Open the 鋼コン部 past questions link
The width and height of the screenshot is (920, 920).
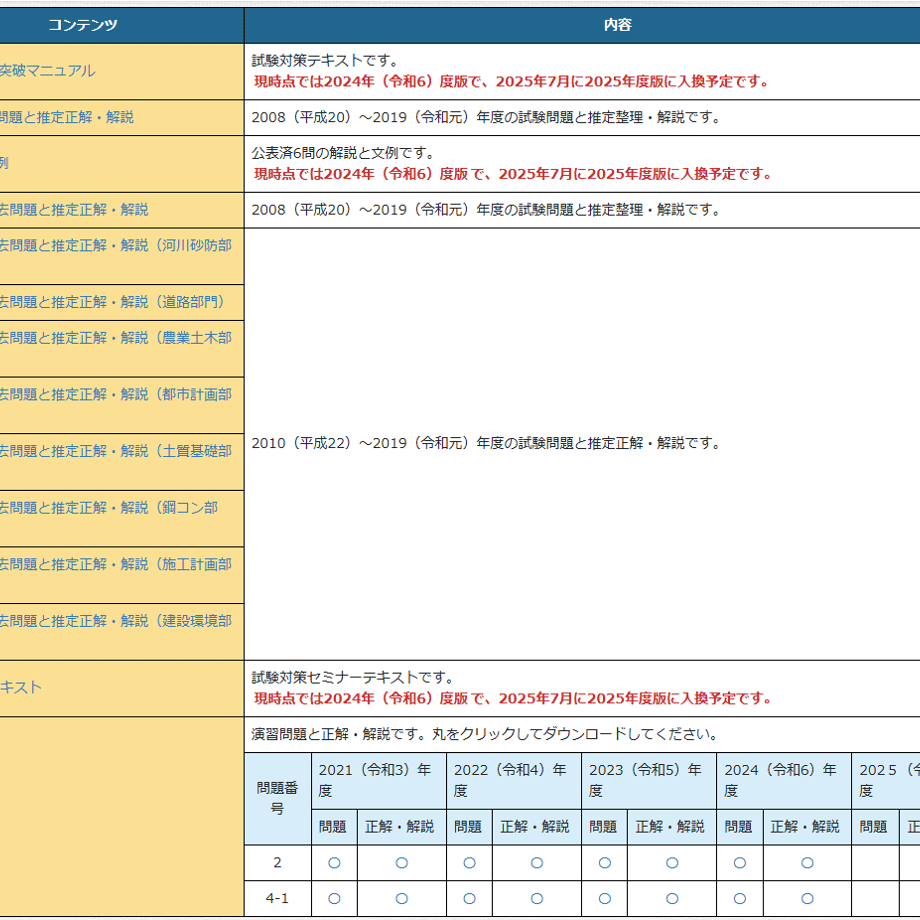[x=109, y=508]
